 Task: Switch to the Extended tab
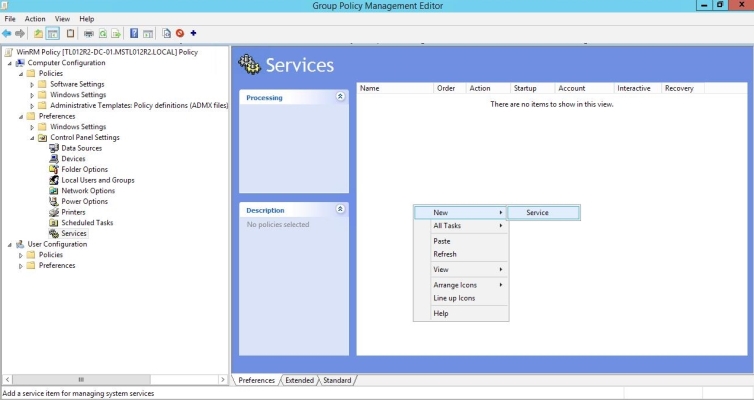click(x=299, y=380)
